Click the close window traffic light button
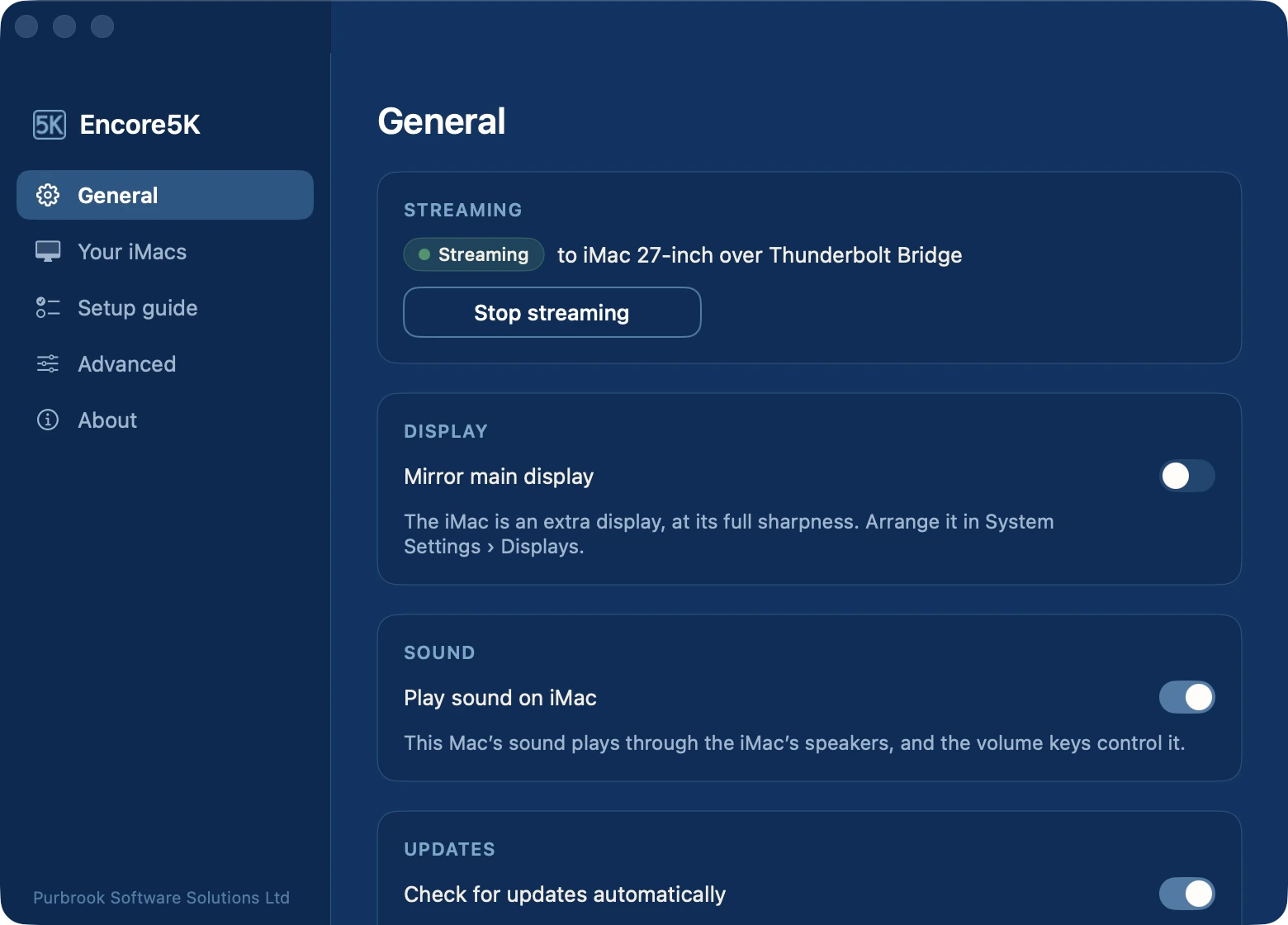The width and height of the screenshot is (1288, 925). [26, 26]
